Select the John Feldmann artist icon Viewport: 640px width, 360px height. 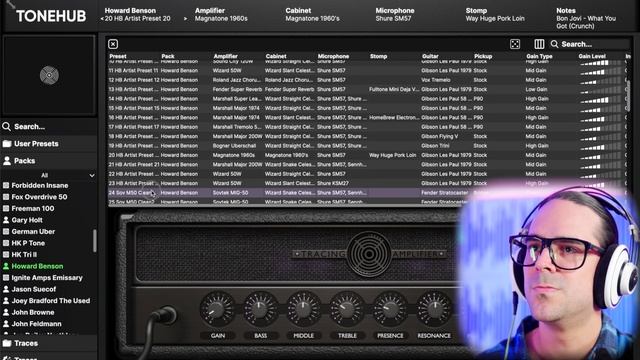(x=6, y=324)
